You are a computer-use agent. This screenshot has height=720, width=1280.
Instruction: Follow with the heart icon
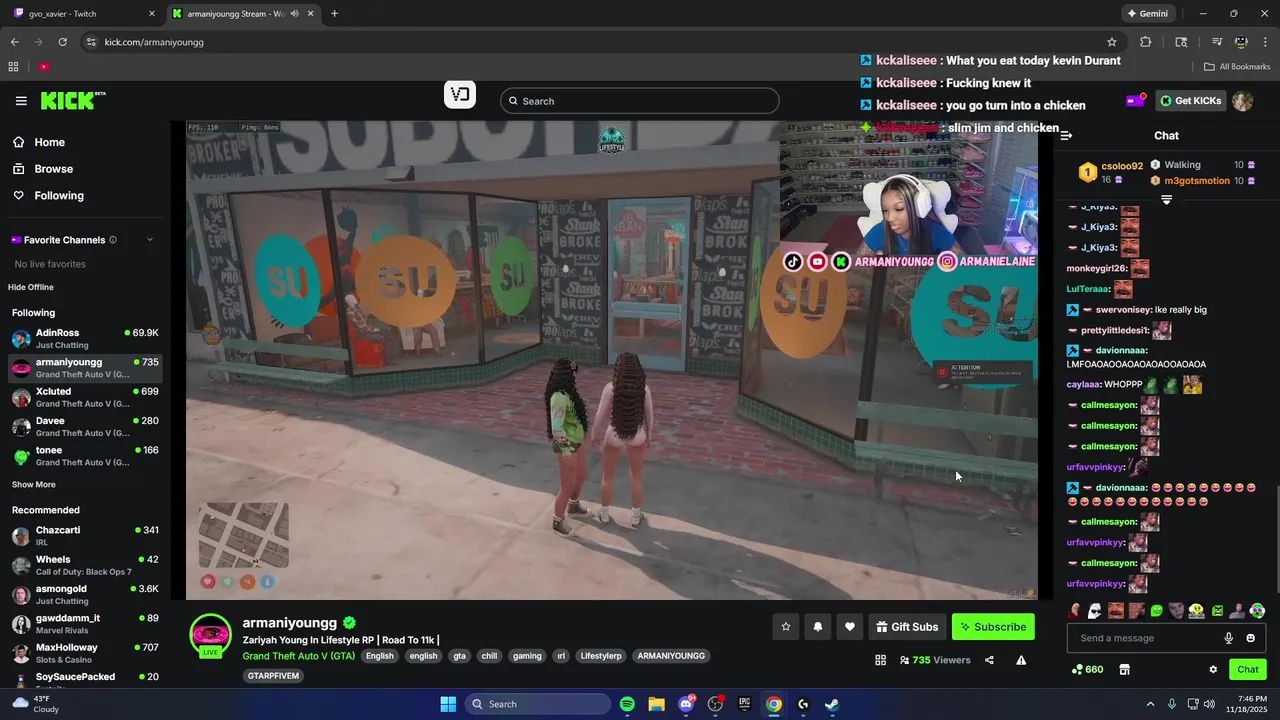[850, 627]
